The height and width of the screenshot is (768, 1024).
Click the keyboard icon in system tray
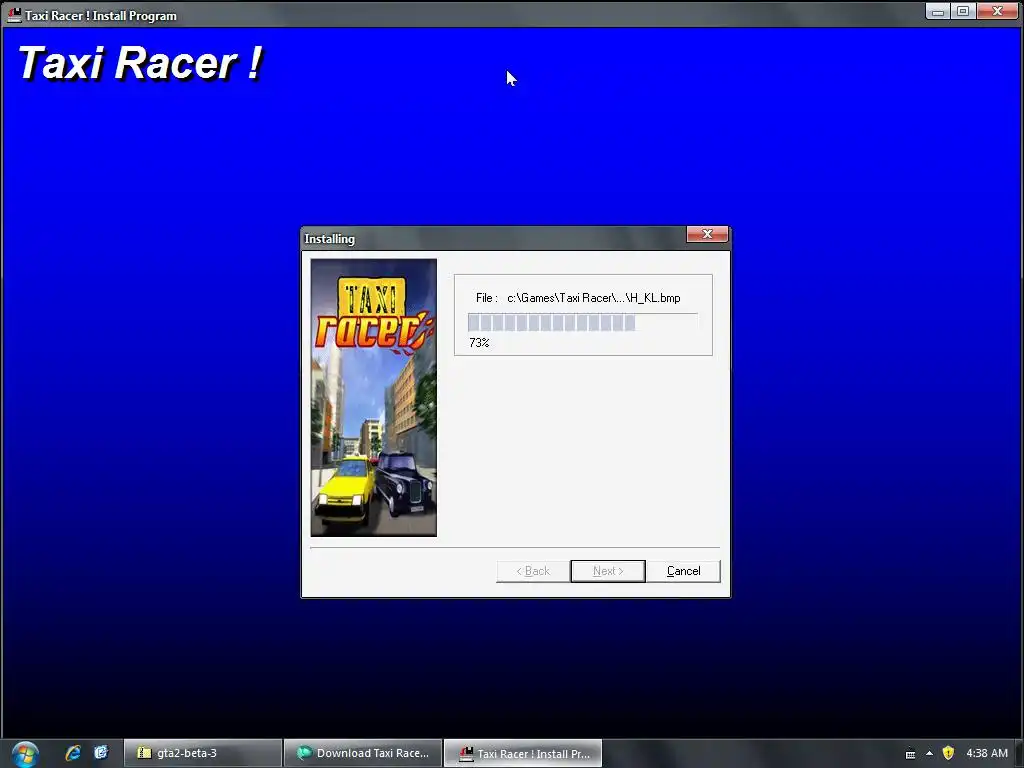coord(910,754)
